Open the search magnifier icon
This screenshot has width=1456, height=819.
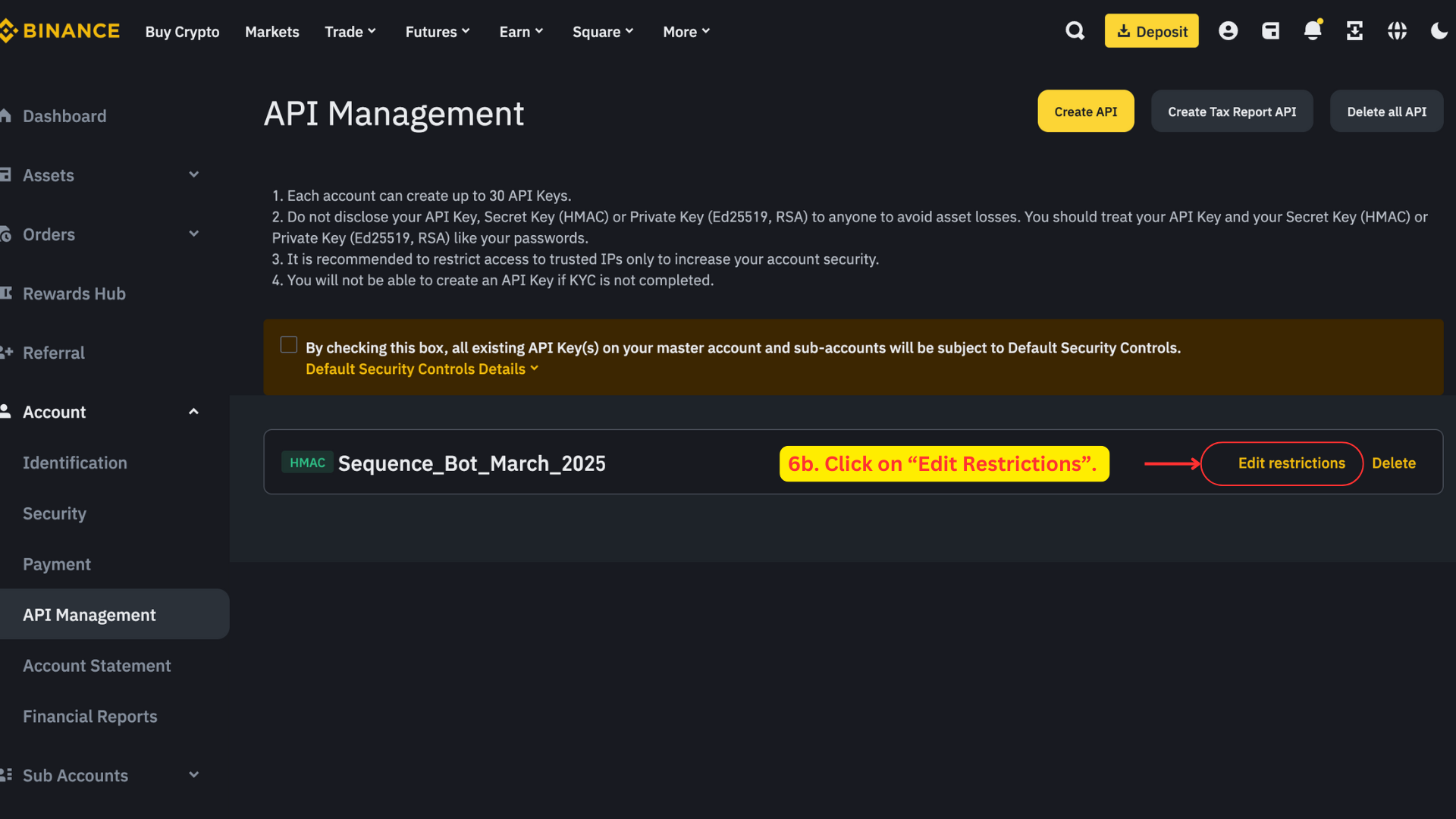point(1075,31)
